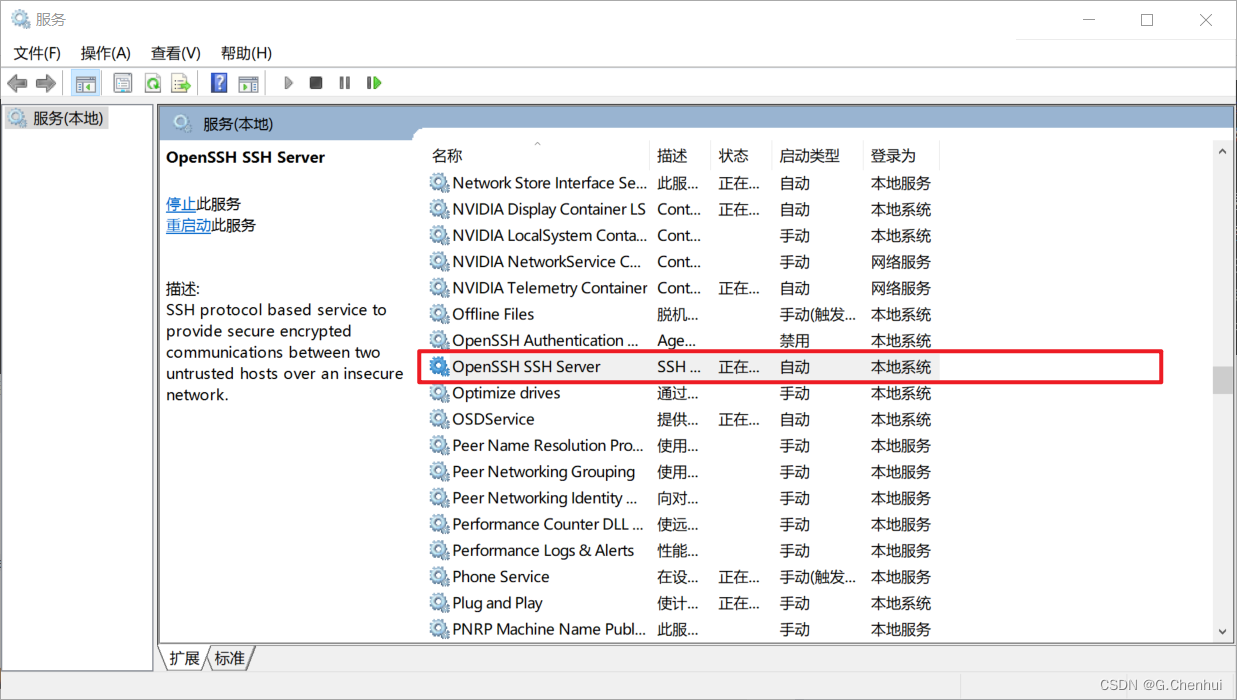Open the 查看(V) menu
The width and height of the screenshot is (1237, 700).
pyautogui.click(x=176, y=53)
